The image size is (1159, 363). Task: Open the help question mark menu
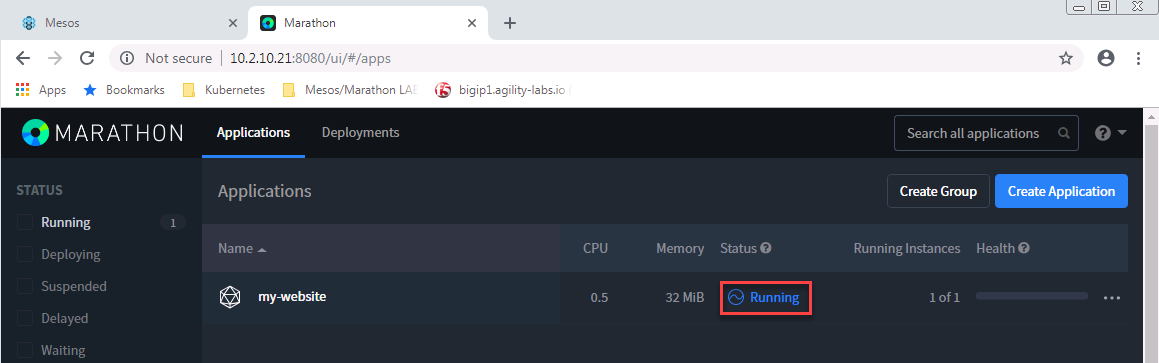click(1110, 133)
